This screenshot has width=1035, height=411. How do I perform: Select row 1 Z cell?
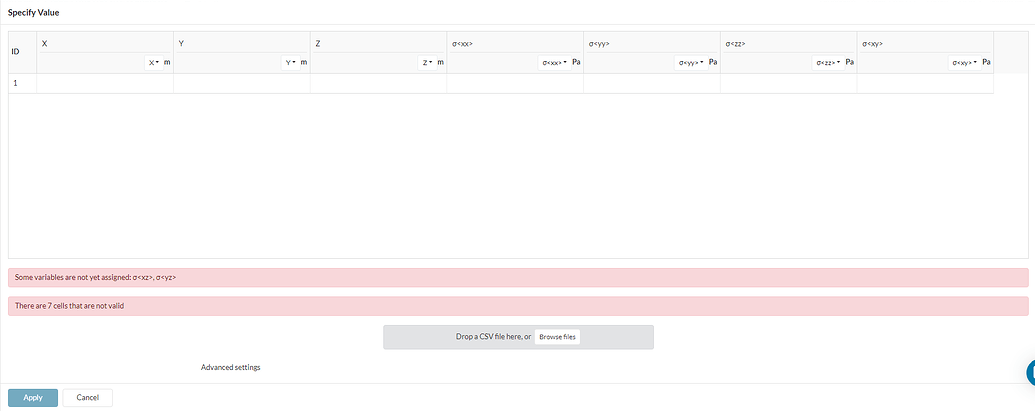click(x=378, y=84)
